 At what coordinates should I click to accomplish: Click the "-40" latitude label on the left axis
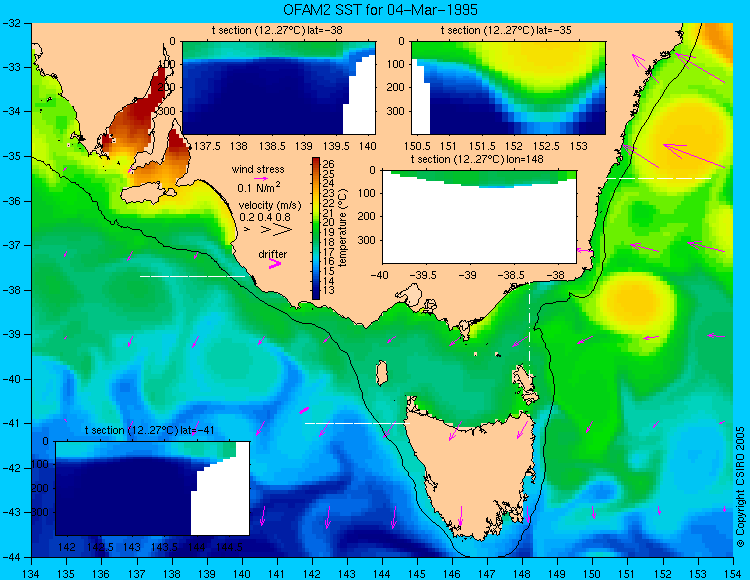(11, 379)
